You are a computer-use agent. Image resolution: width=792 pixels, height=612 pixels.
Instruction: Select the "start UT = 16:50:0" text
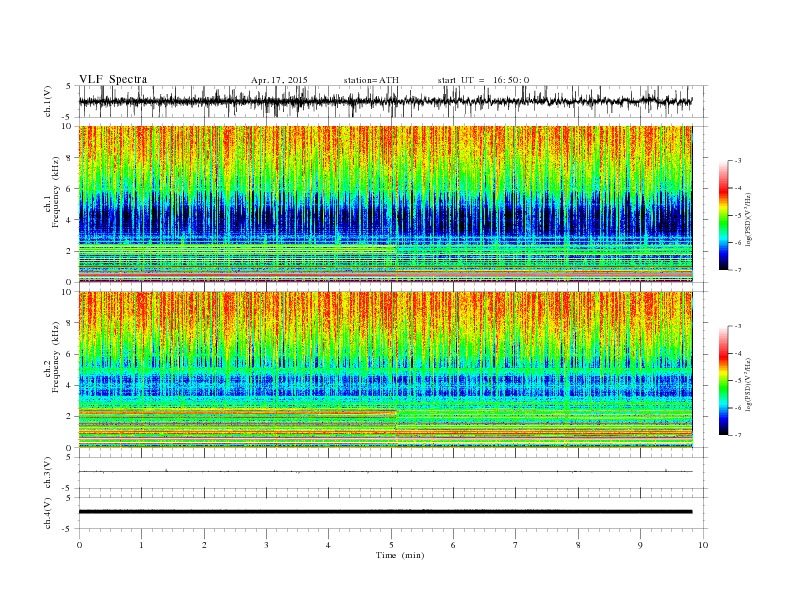[x=483, y=80]
